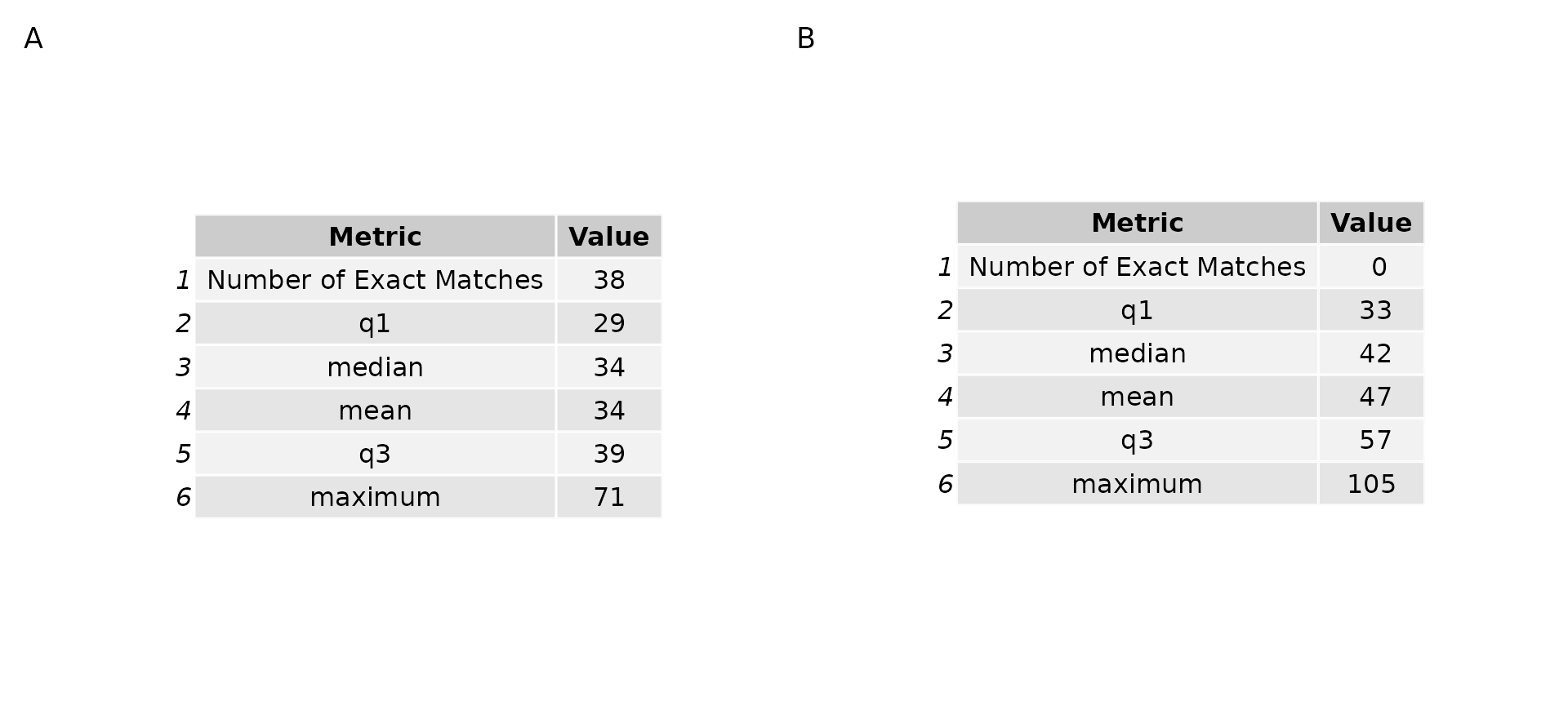Image resolution: width=1568 pixels, height=706 pixels.
Task: Click the median cell in table A
Action: pyautogui.click(x=375, y=367)
